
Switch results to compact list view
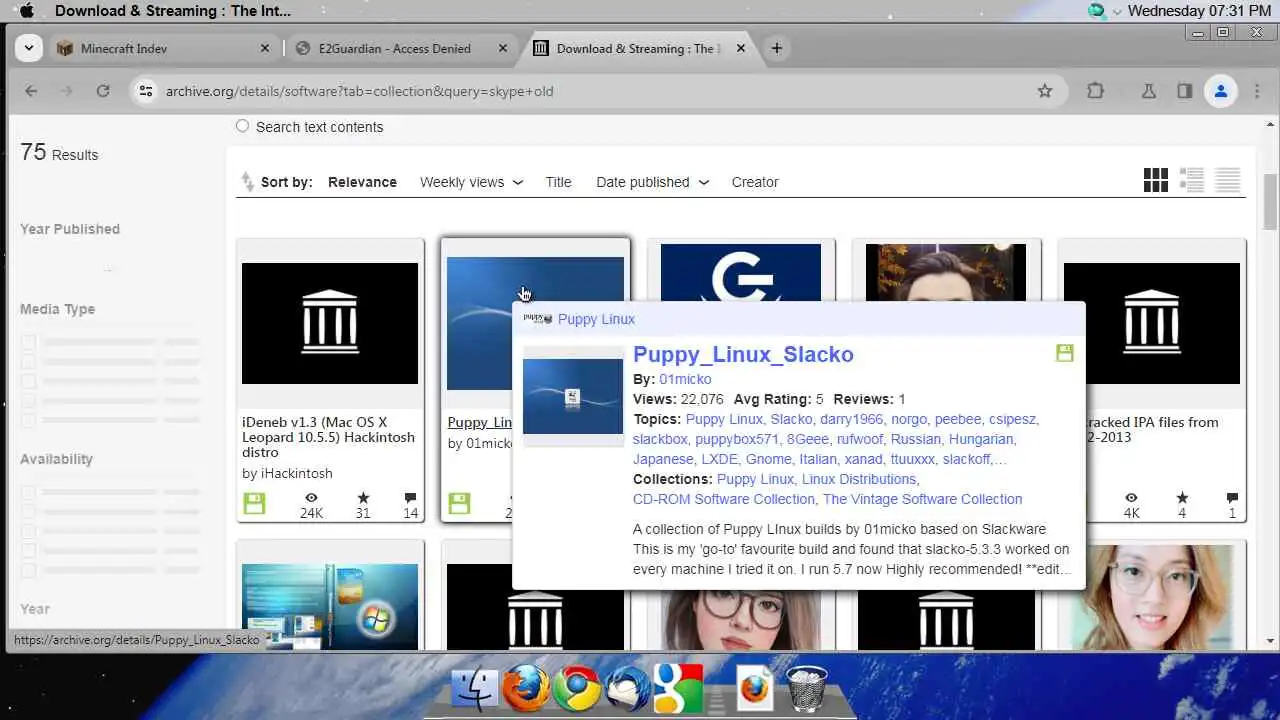click(1227, 180)
